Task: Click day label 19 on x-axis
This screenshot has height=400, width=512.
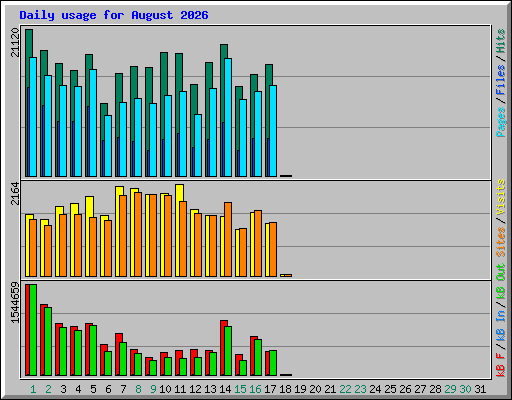Action: coord(300,389)
